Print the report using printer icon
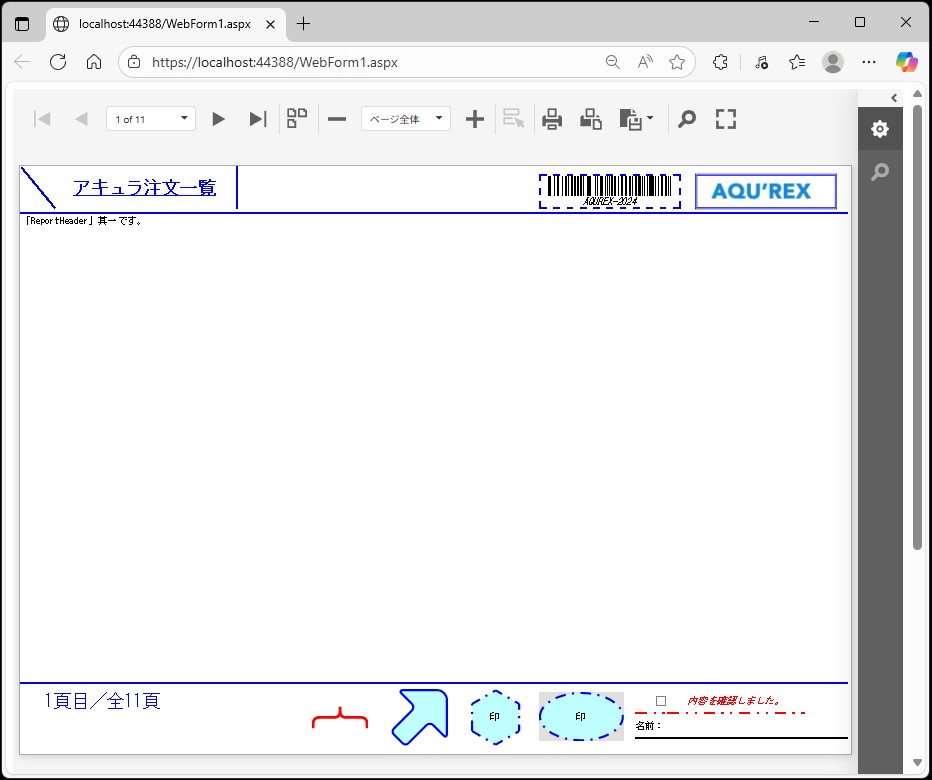Viewport: 932px width, 780px height. pyautogui.click(x=552, y=119)
